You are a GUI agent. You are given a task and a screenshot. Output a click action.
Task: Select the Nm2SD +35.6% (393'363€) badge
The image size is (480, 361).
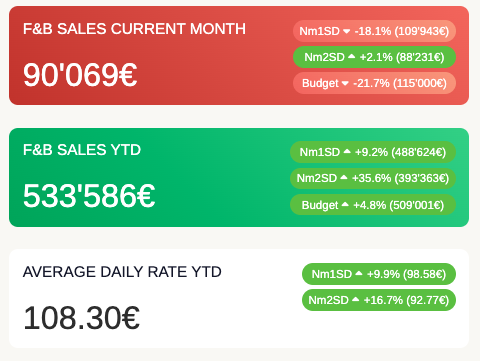tap(373, 178)
